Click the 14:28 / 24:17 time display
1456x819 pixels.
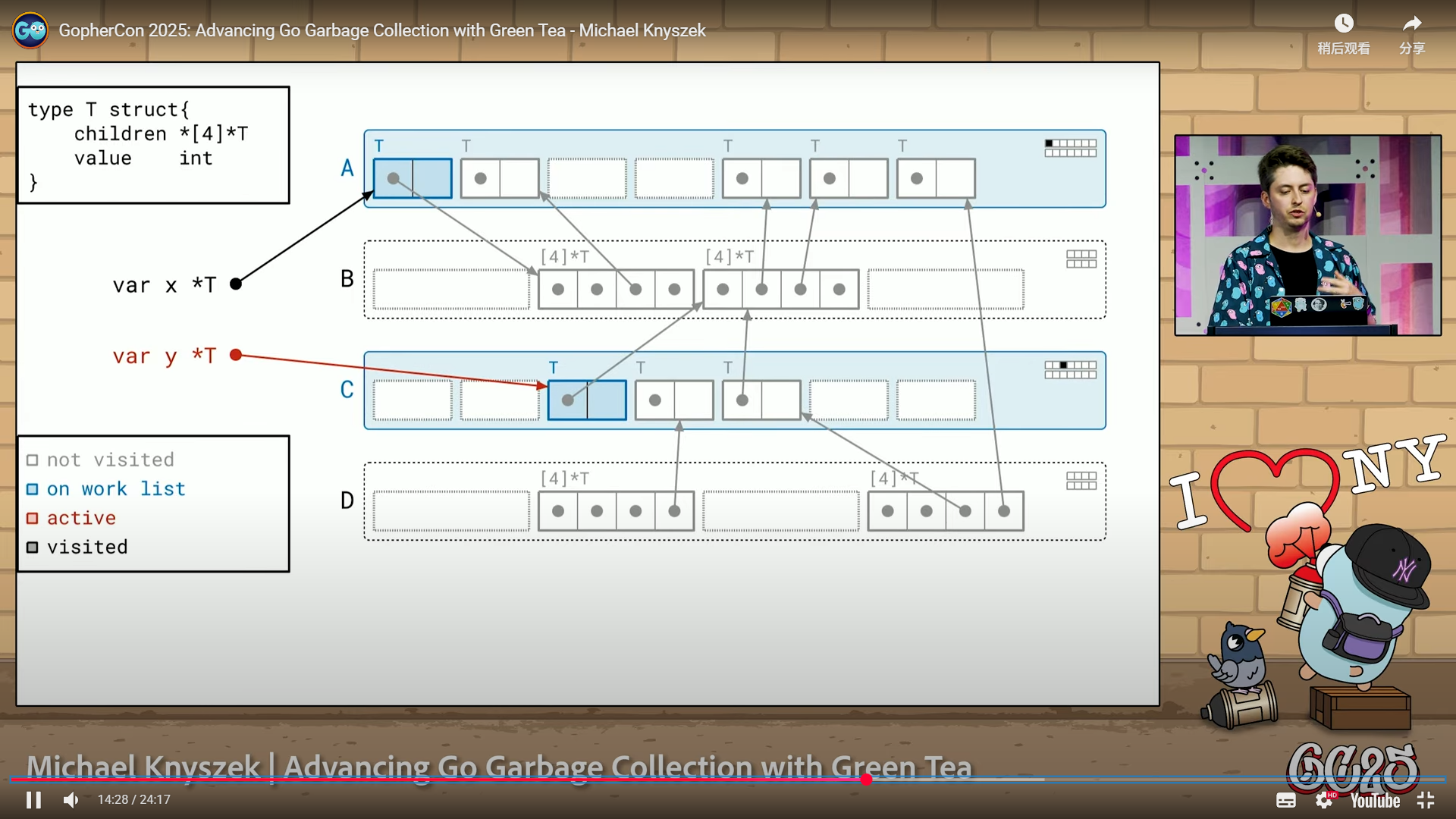tap(134, 800)
